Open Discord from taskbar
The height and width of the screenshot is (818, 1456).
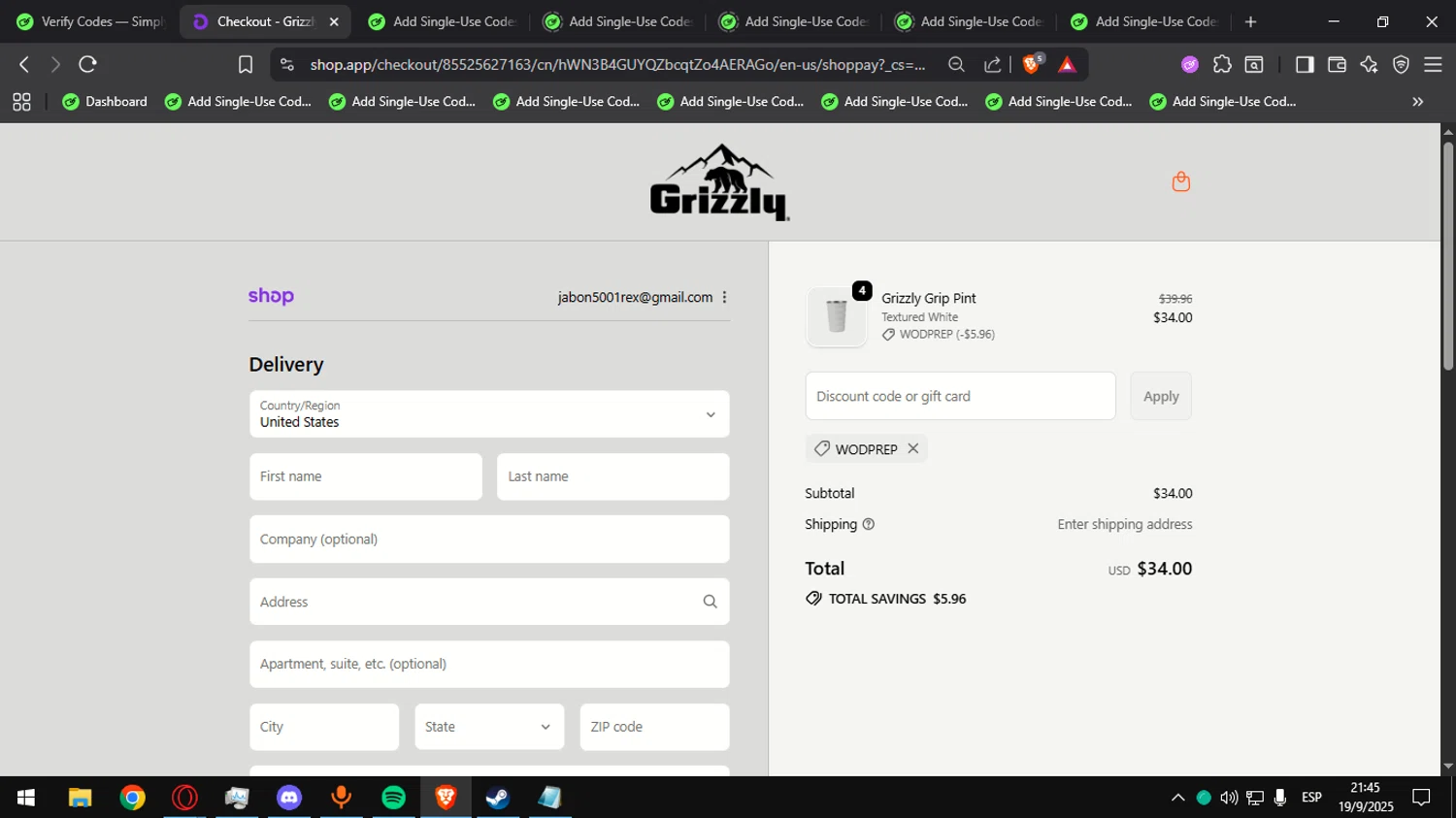(289, 798)
